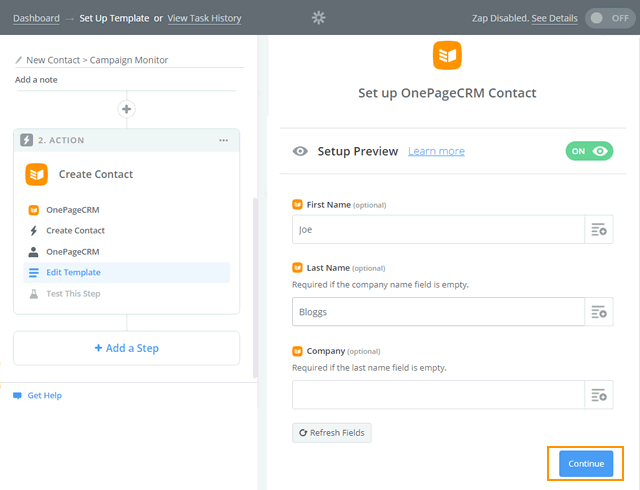Select the OnePageCRM app step row

127,210
